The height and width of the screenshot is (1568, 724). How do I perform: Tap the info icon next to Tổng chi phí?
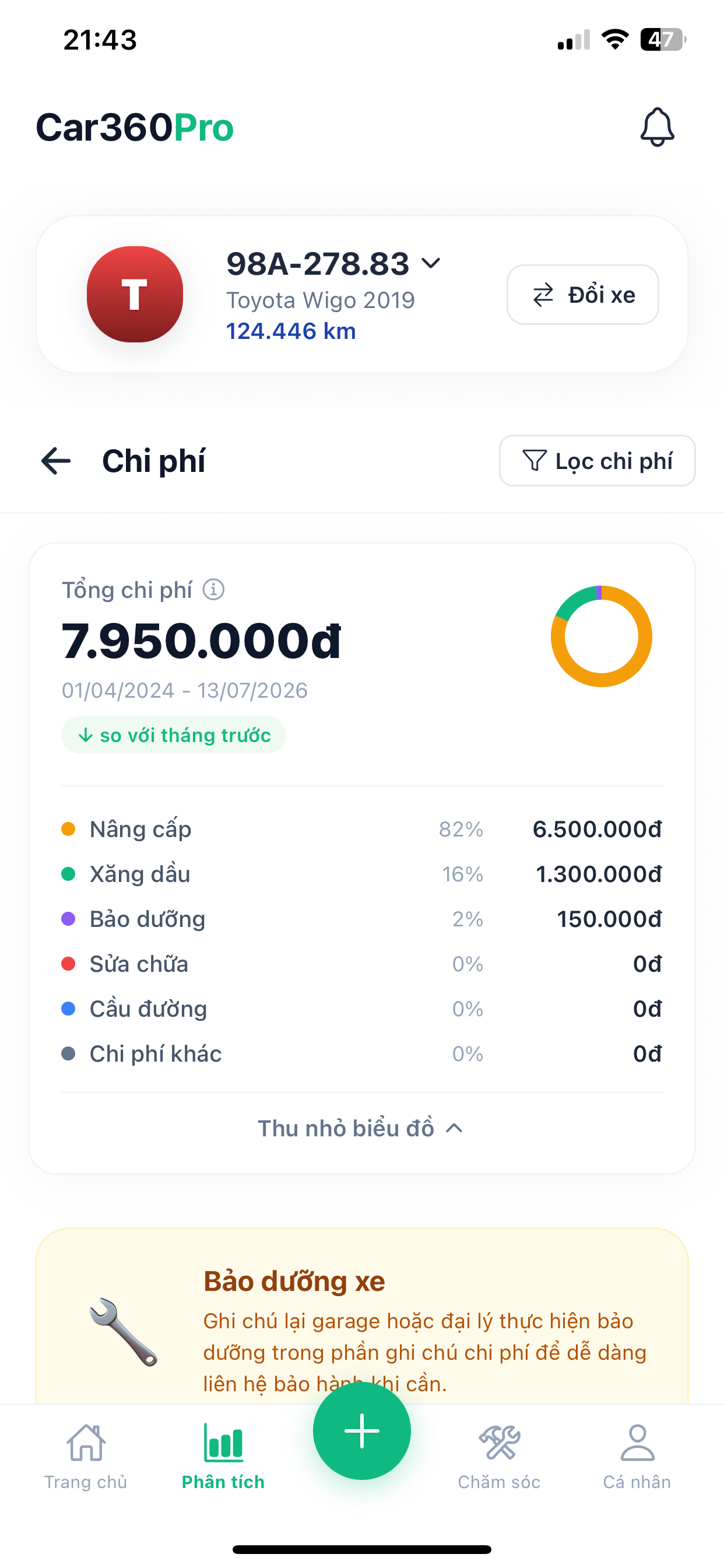213,590
